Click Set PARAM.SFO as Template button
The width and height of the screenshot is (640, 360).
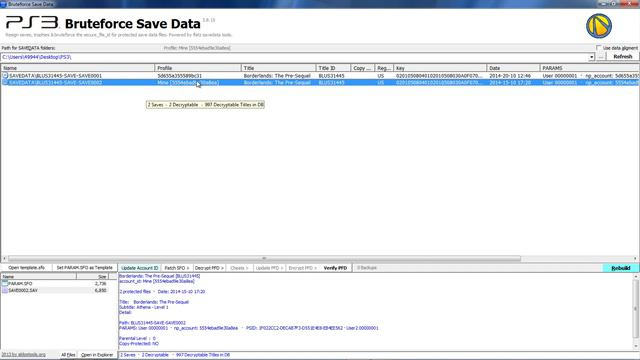pos(84,268)
